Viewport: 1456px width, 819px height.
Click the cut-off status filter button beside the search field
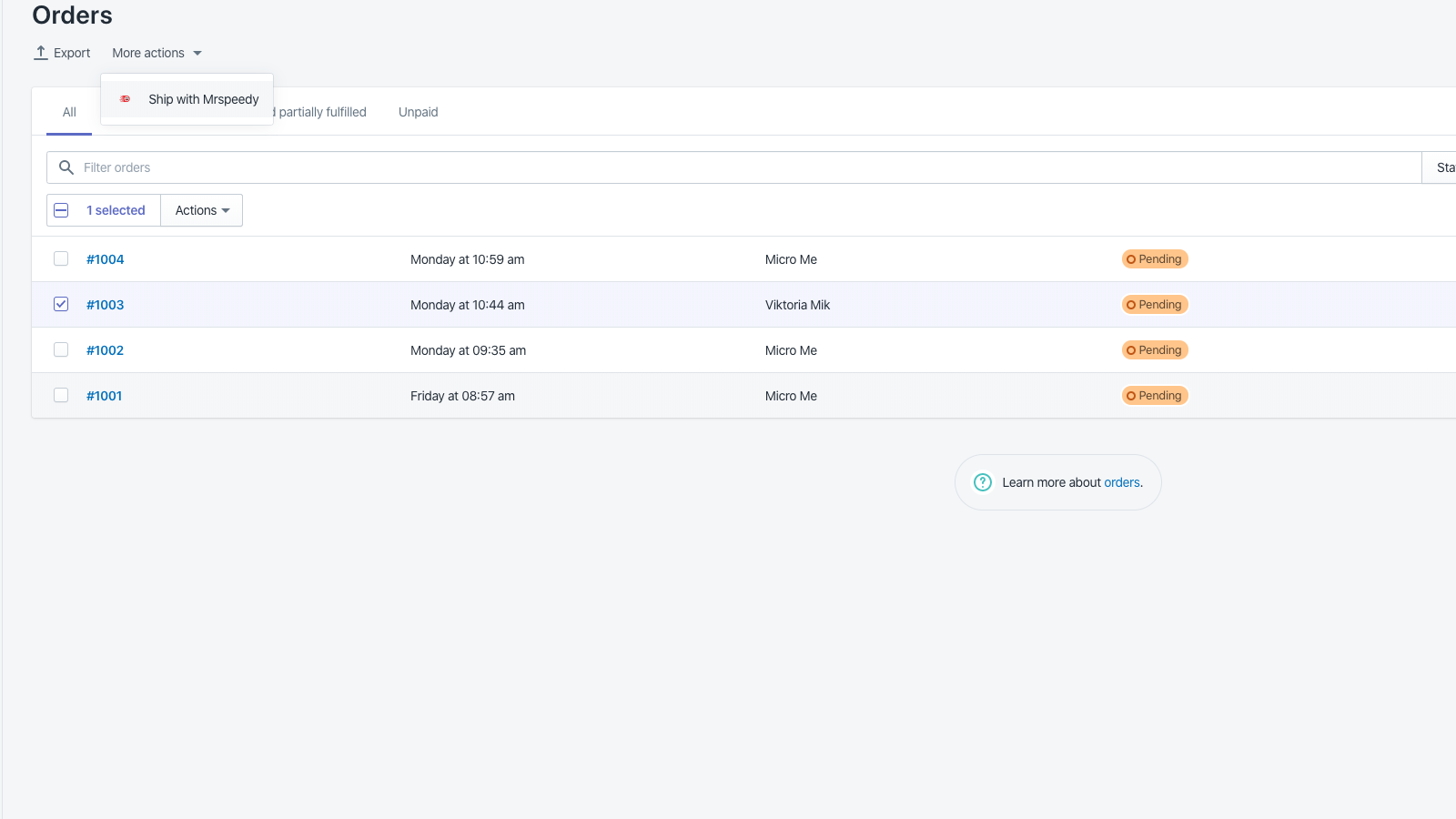[1440, 167]
